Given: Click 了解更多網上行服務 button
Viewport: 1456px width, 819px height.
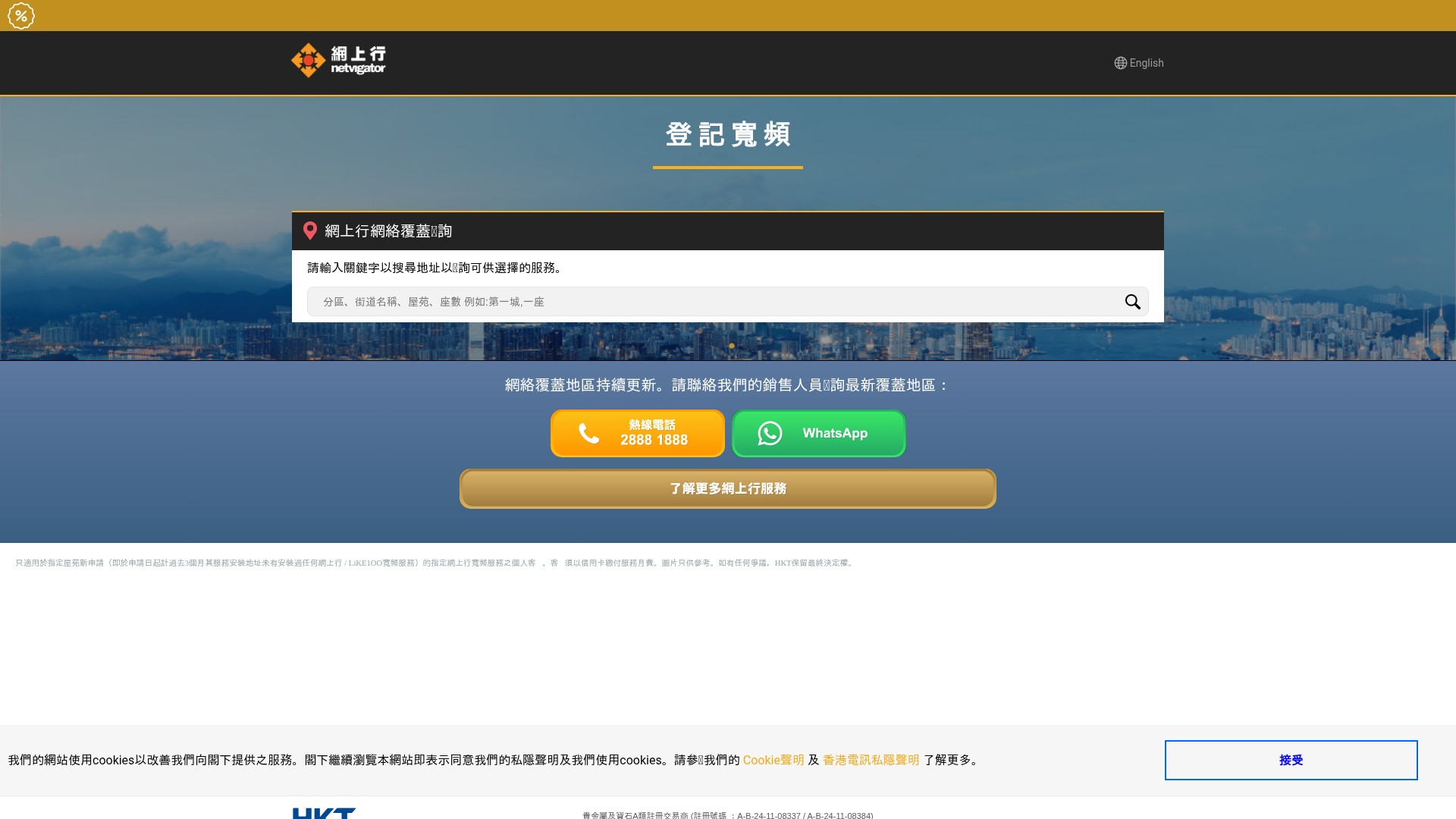Looking at the screenshot, I should [x=728, y=489].
